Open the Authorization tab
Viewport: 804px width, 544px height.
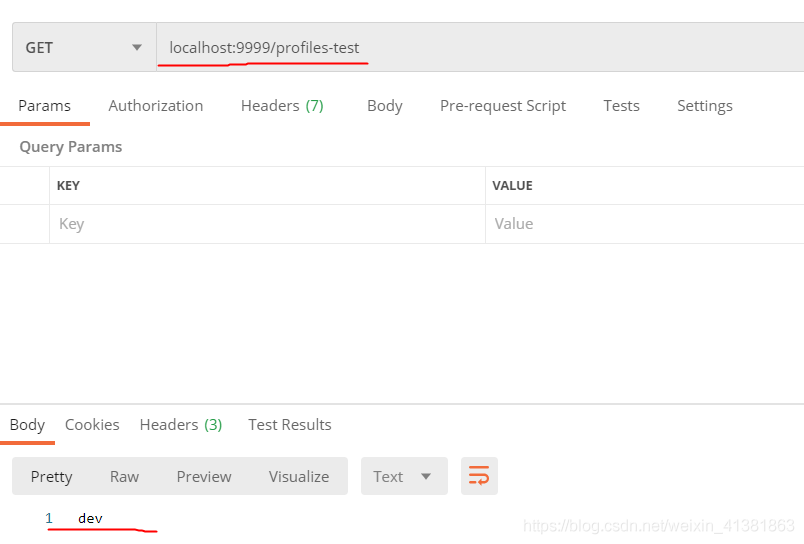pyautogui.click(x=156, y=106)
